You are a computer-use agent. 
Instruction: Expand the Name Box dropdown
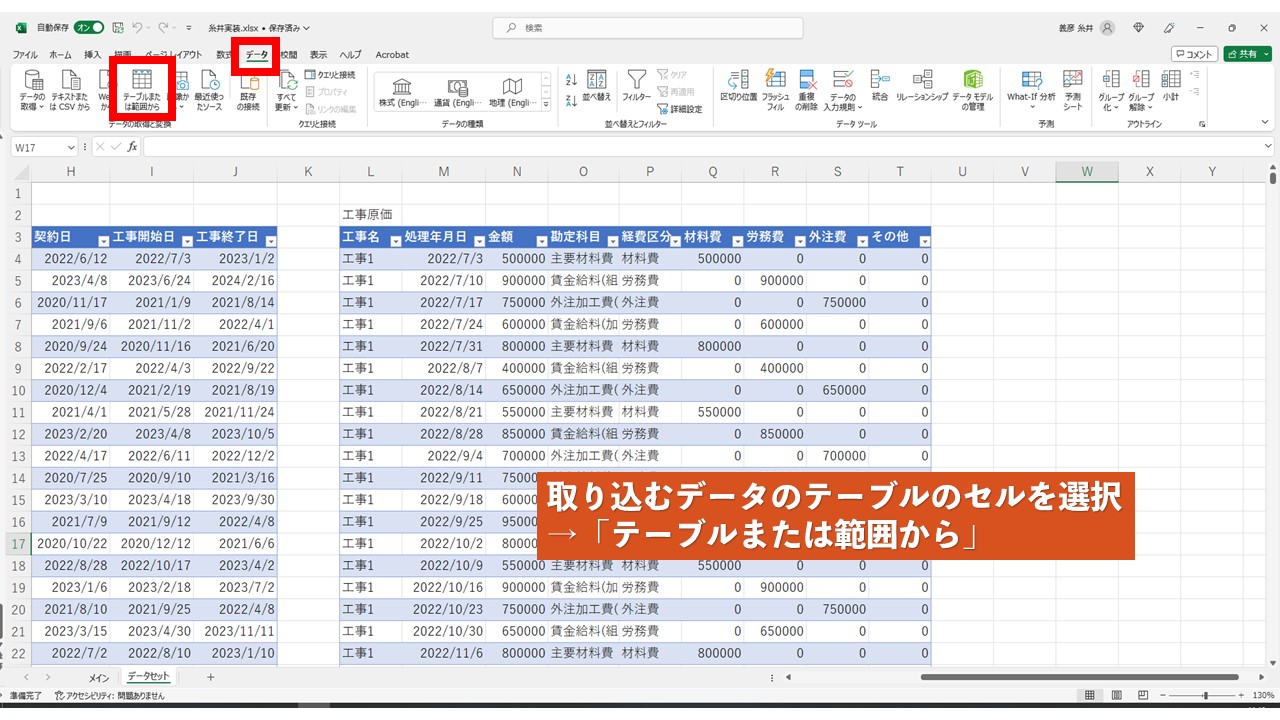[70, 147]
